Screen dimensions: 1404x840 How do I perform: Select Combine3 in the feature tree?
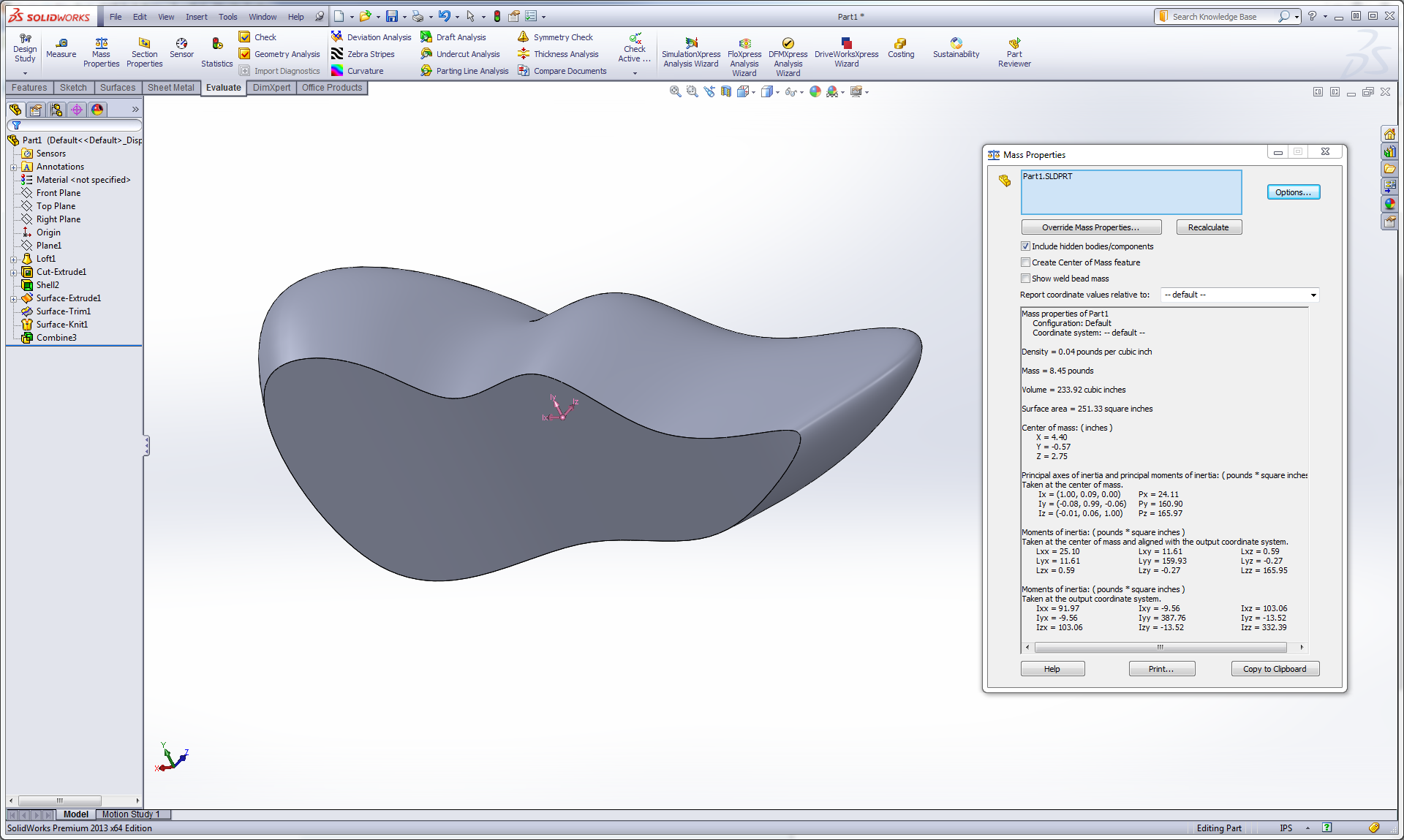pos(56,338)
